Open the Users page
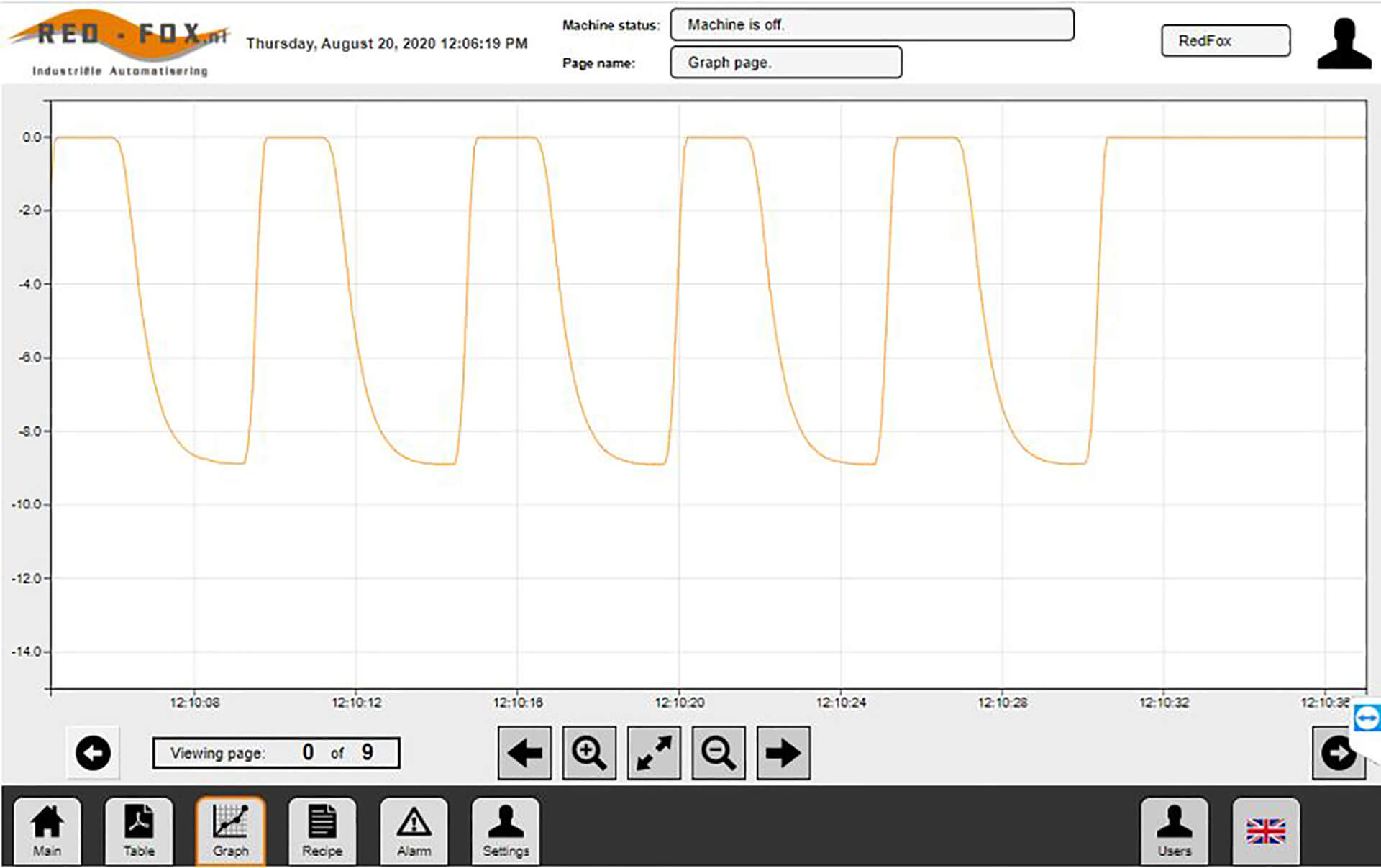 click(x=1174, y=831)
